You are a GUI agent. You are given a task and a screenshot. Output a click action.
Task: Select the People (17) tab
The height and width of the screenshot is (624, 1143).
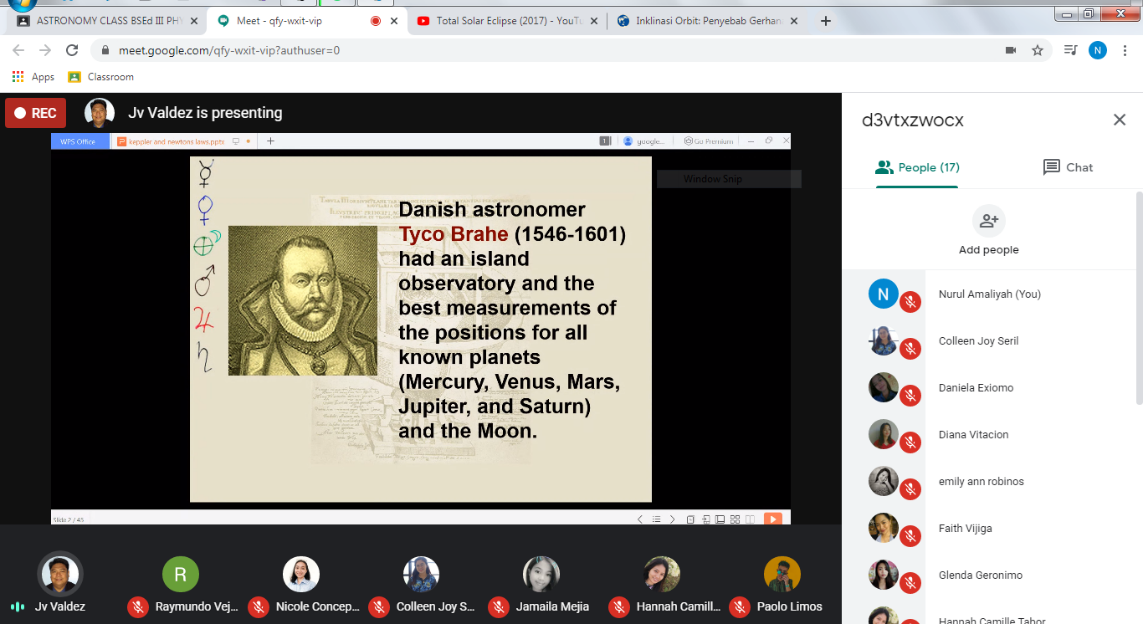916,167
